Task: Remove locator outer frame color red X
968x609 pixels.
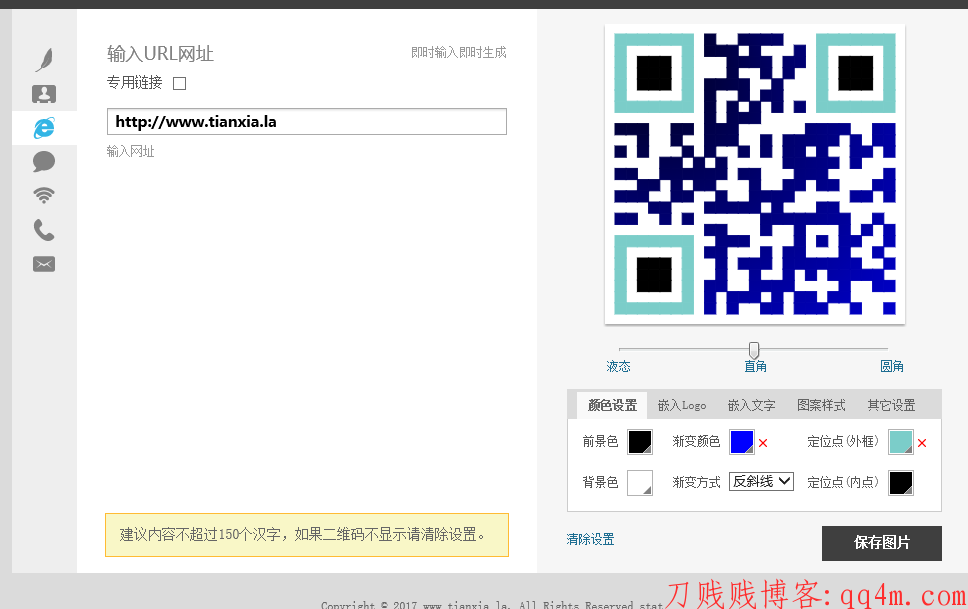Action: (922, 443)
